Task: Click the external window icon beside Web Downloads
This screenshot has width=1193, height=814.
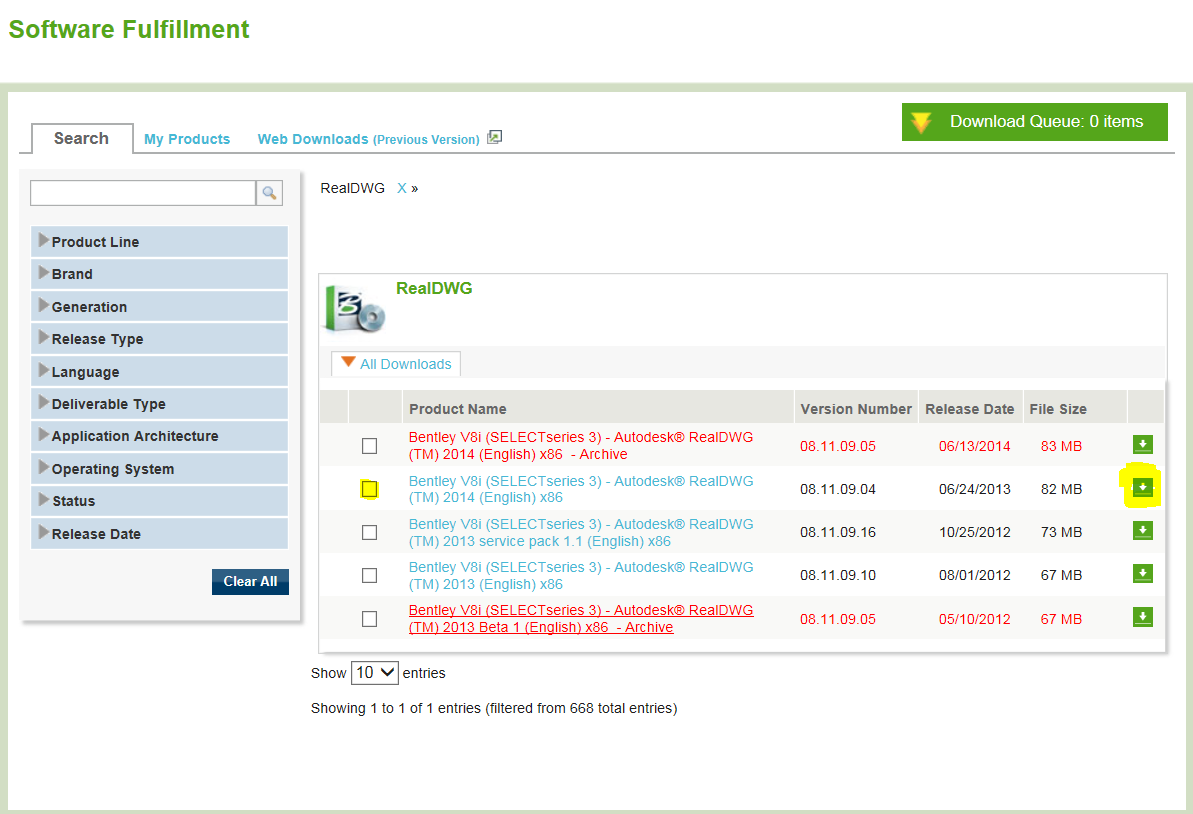Action: coord(495,137)
